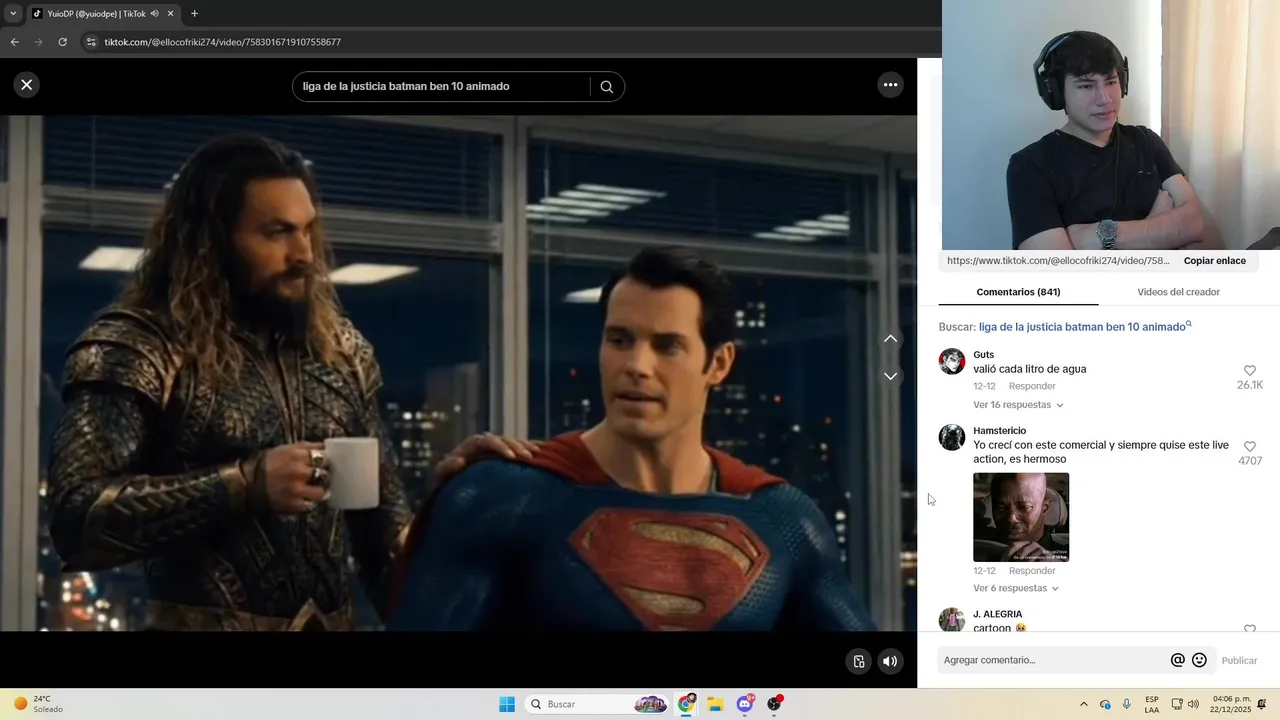1280x720 pixels.
Task: Open Hamstericio's profile avatar
Action: tap(952, 437)
